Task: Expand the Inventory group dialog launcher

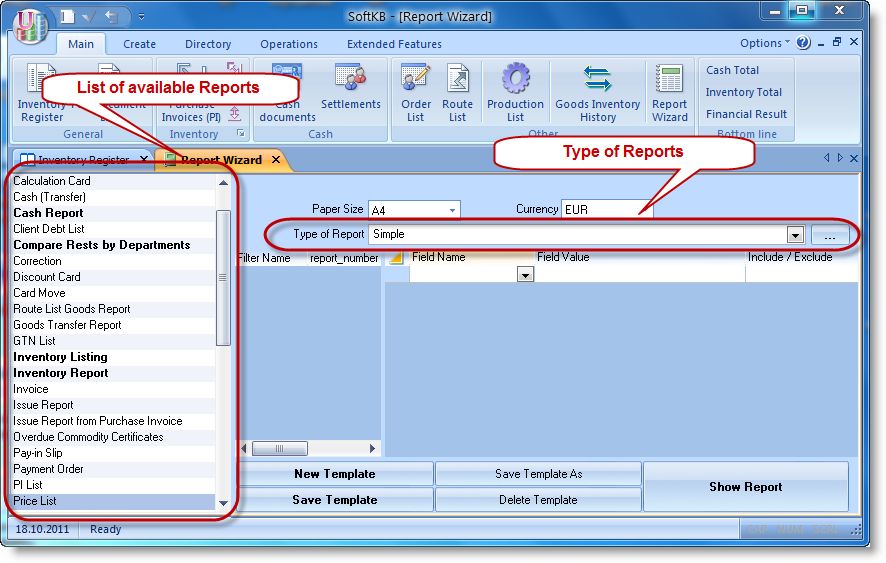Action: click(x=241, y=133)
